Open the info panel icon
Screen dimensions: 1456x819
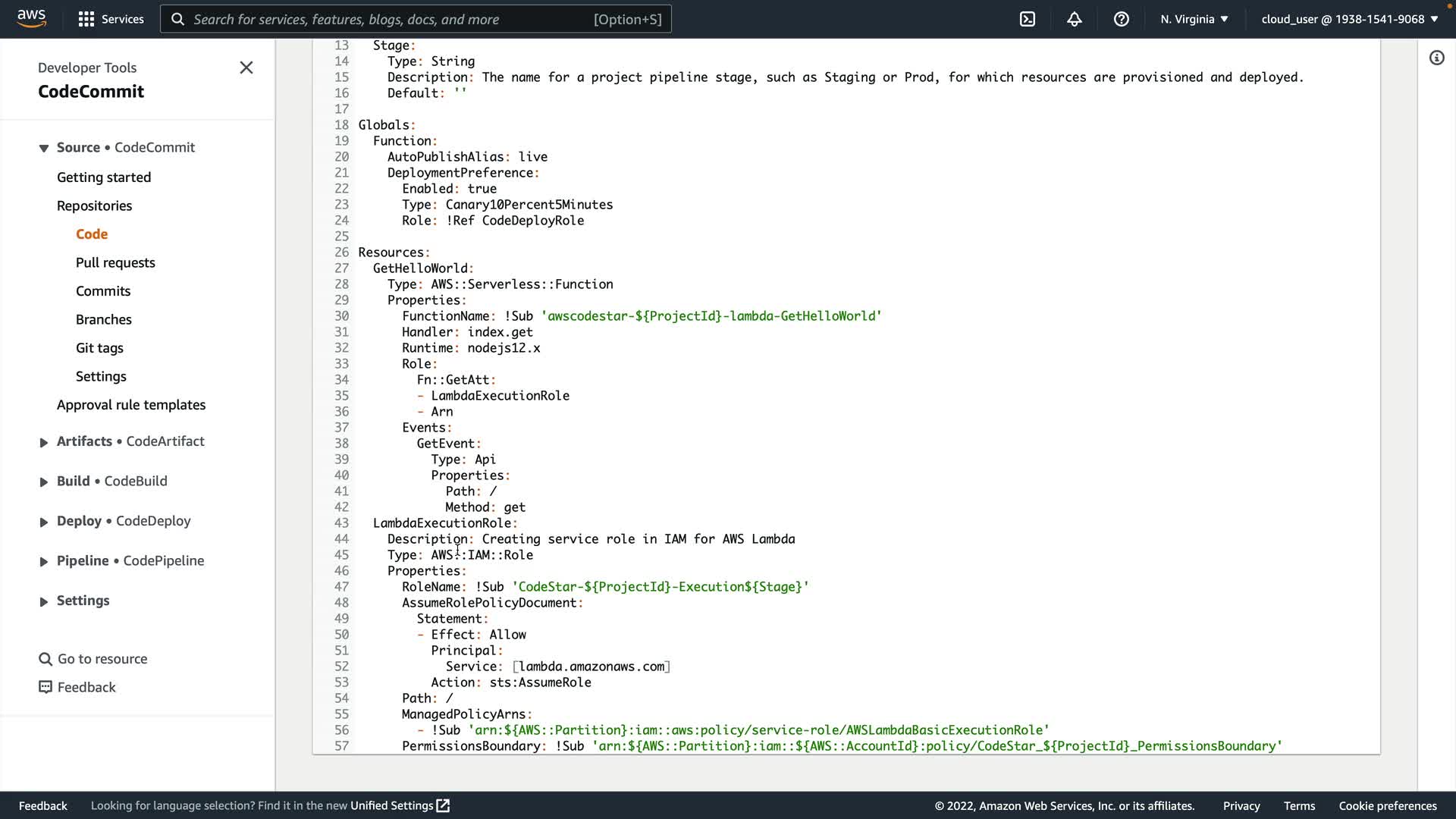[x=1436, y=58]
